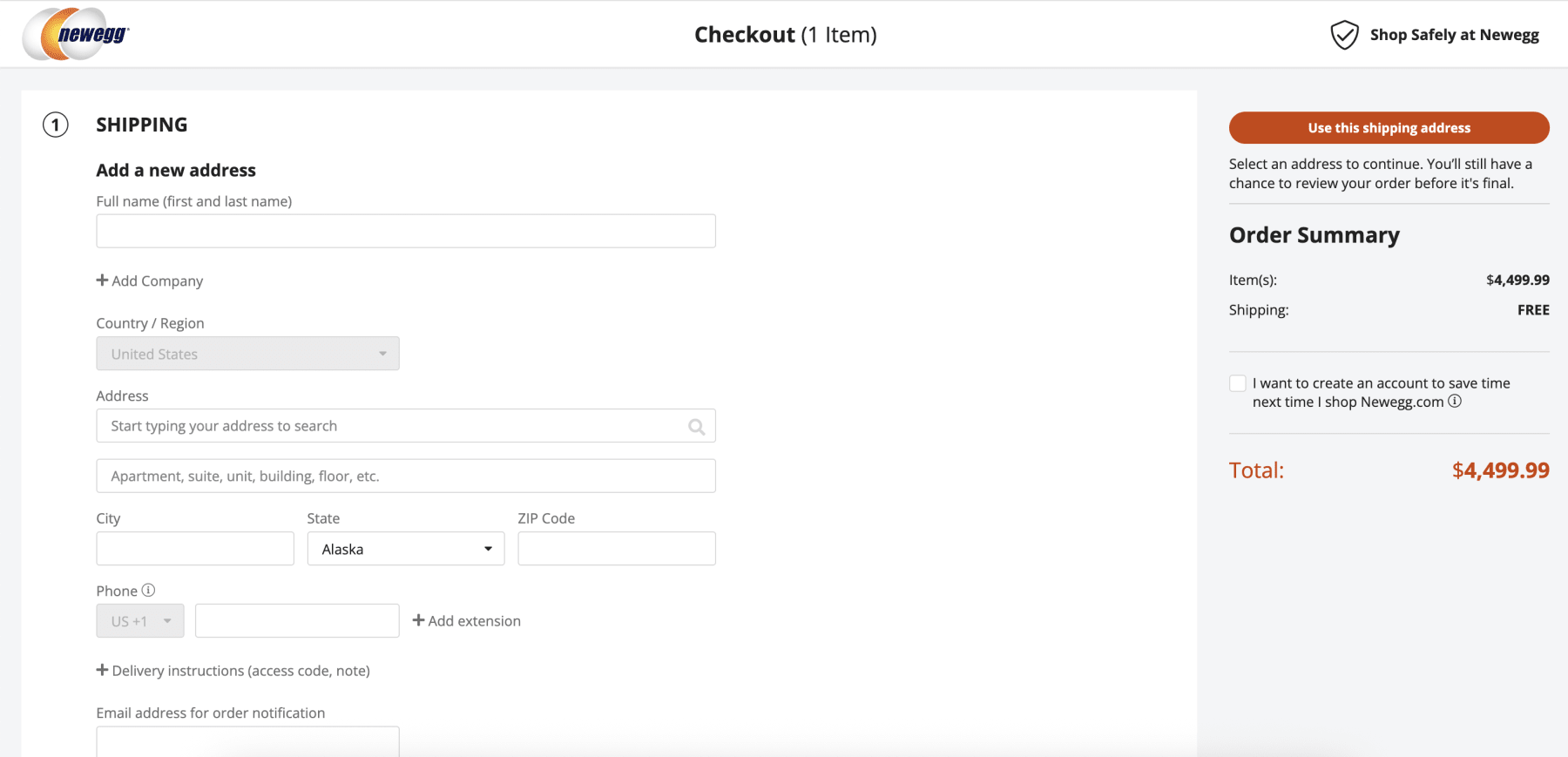Click the email address notification field
This screenshot has height=757, width=1568.
pyautogui.click(x=247, y=741)
